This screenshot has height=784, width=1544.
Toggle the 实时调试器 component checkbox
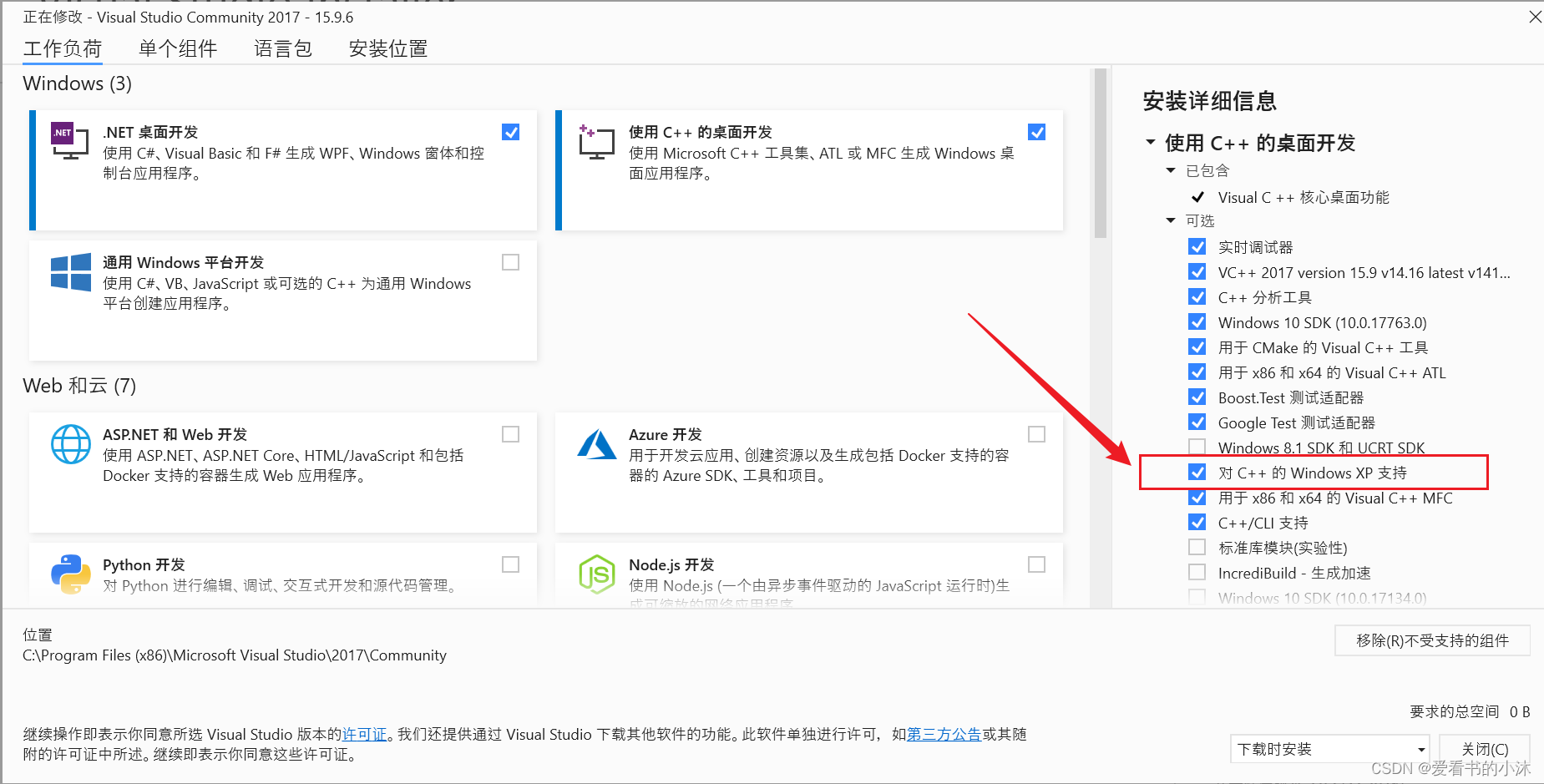[x=1197, y=247]
